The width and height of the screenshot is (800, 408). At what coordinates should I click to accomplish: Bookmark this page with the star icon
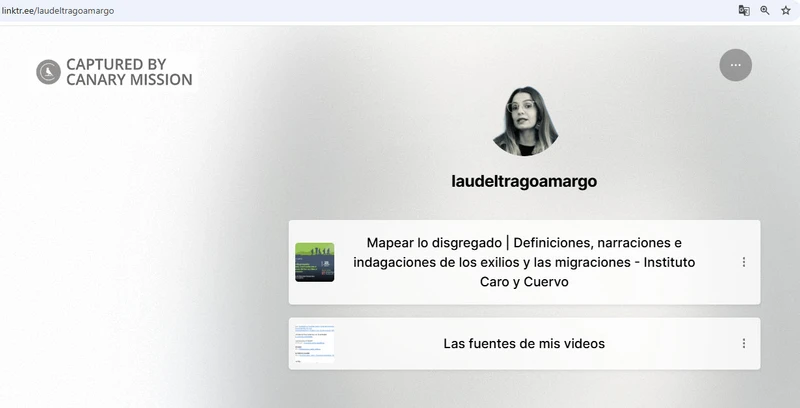pyautogui.click(x=786, y=11)
